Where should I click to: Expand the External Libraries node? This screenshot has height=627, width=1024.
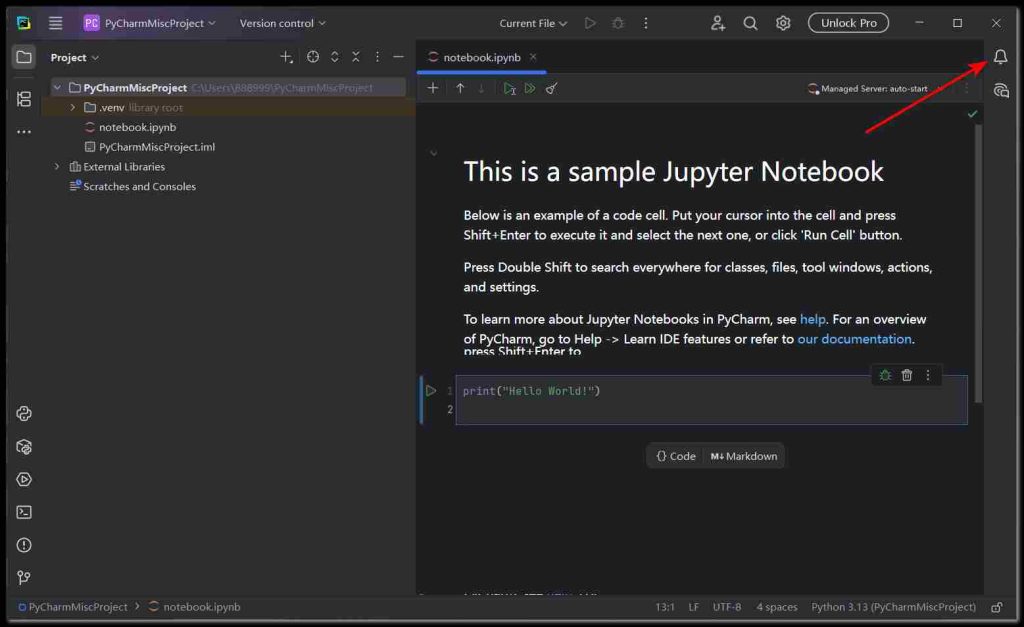(57, 167)
